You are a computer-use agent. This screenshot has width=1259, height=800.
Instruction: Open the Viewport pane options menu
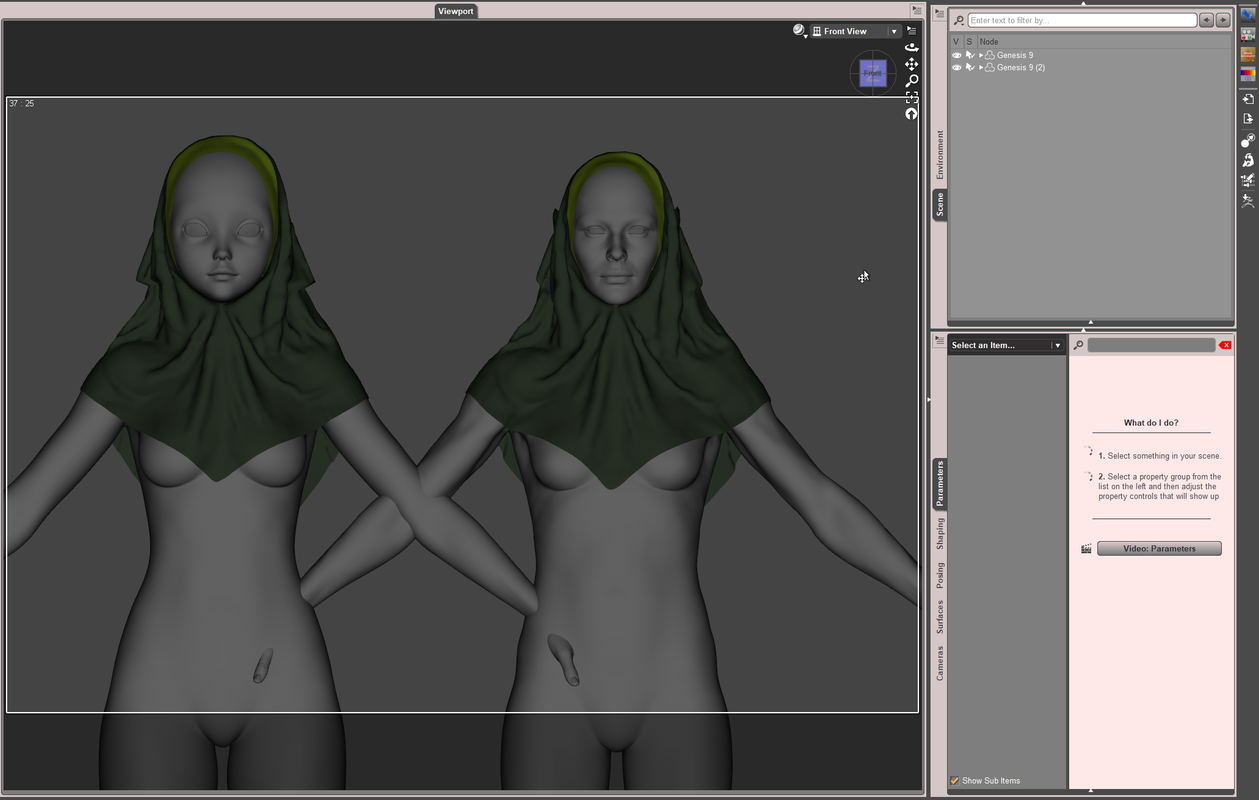(917, 10)
